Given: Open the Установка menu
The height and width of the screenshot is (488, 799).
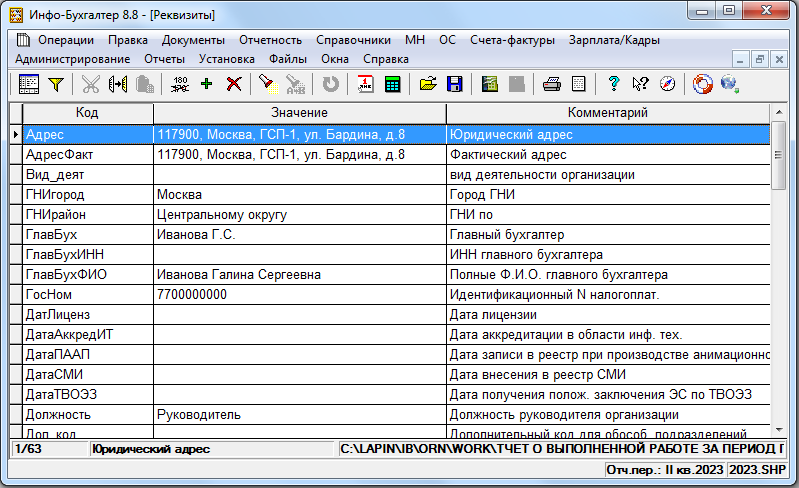Looking at the screenshot, I should (227, 59).
